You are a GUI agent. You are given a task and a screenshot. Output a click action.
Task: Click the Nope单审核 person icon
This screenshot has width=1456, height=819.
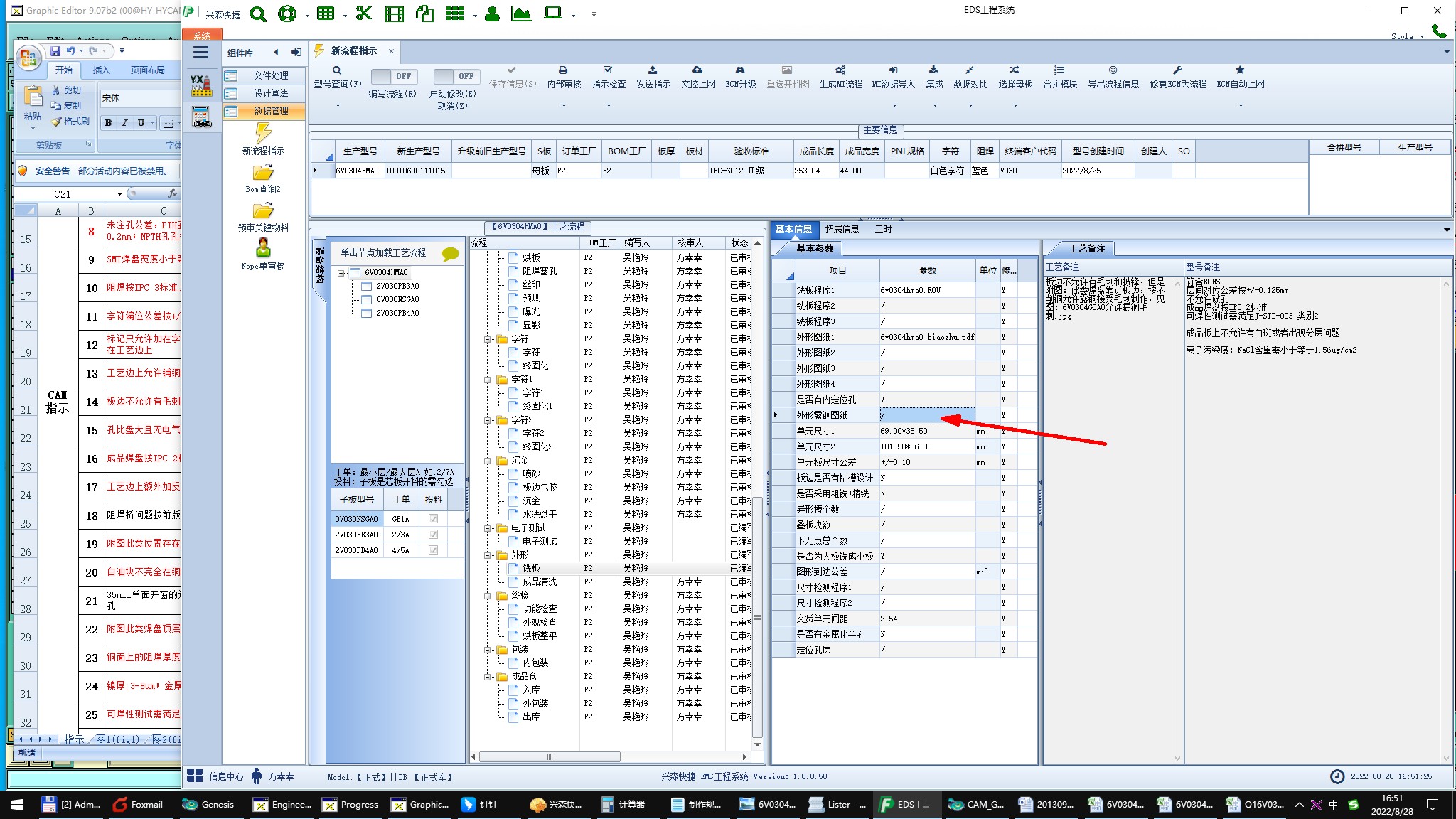pyautogui.click(x=263, y=248)
